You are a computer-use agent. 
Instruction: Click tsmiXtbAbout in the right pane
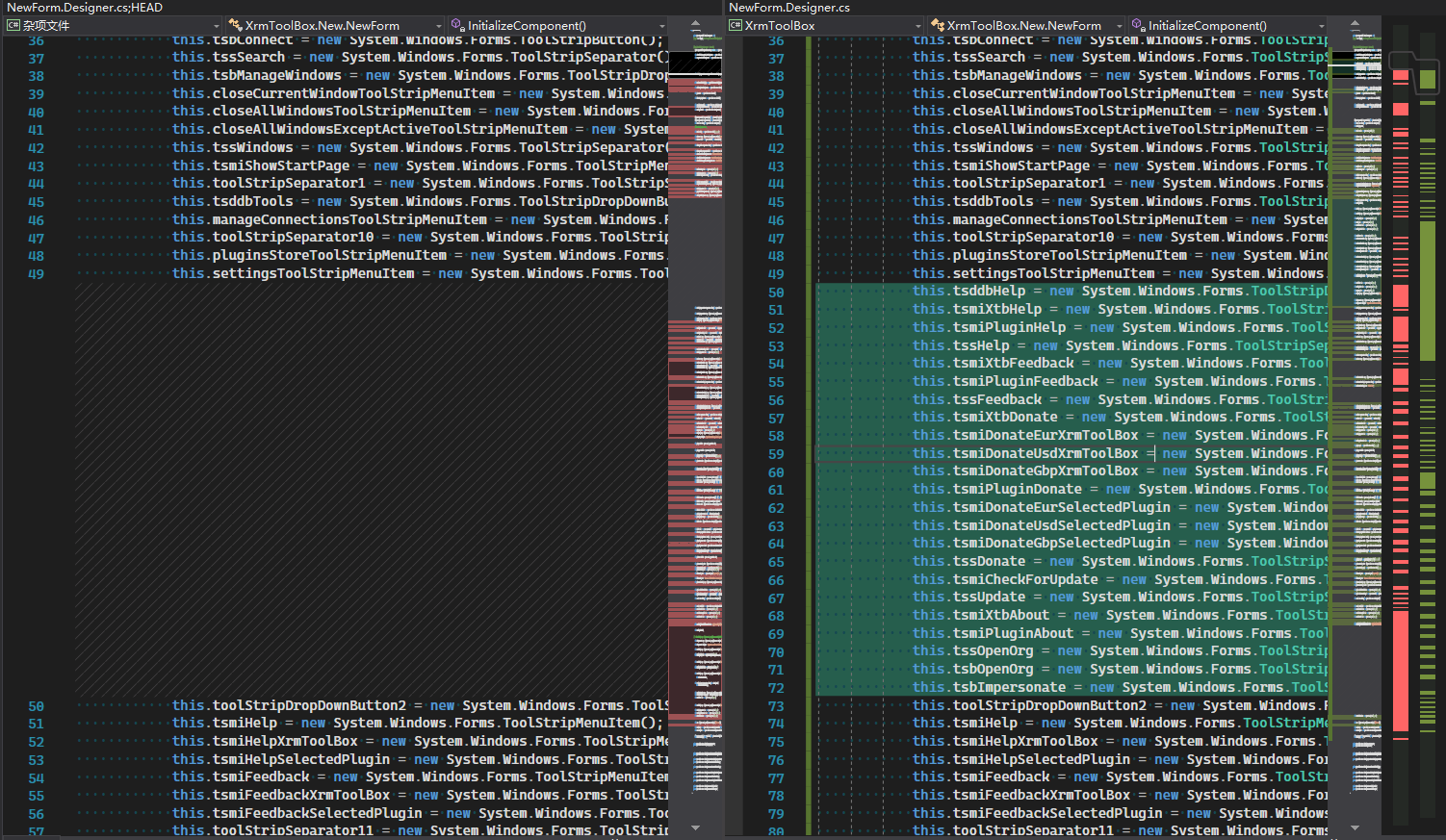coord(1001,616)
